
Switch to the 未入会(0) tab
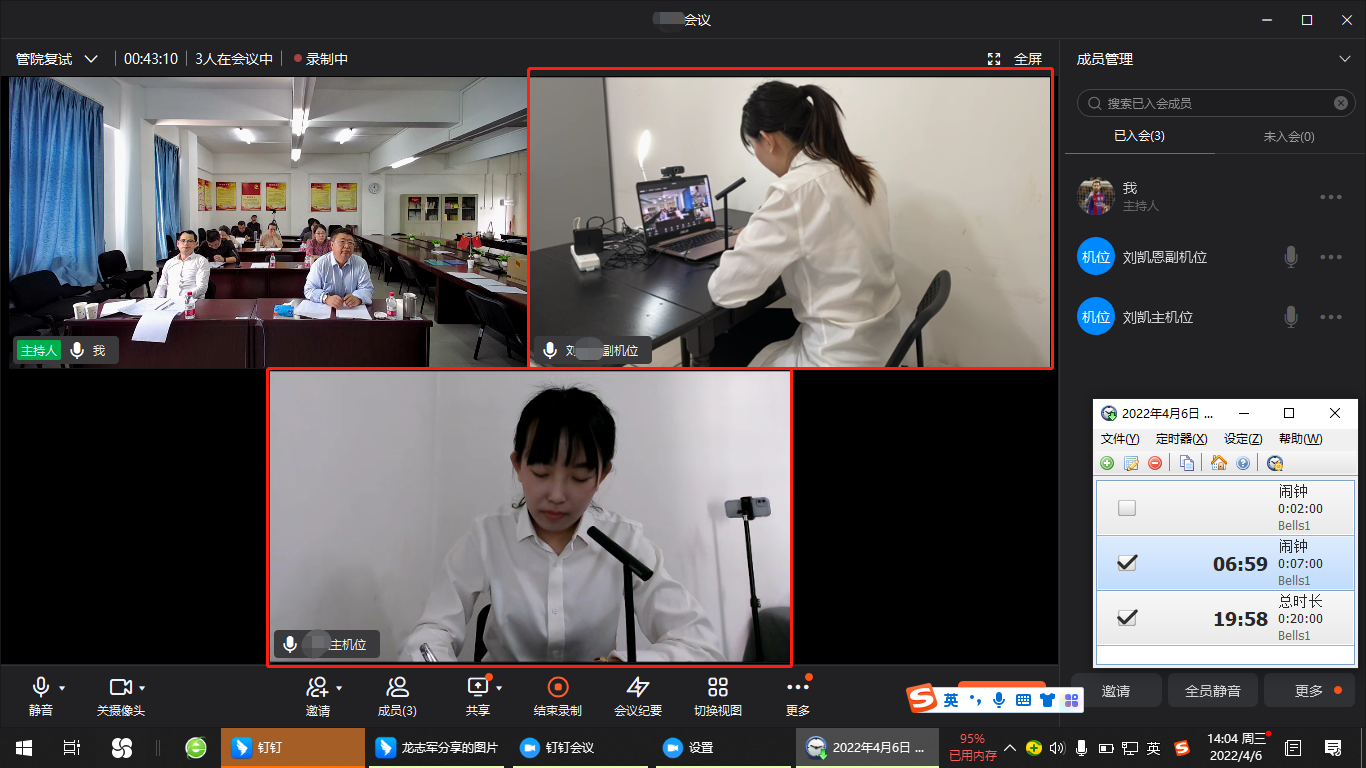pos(1289,136)
